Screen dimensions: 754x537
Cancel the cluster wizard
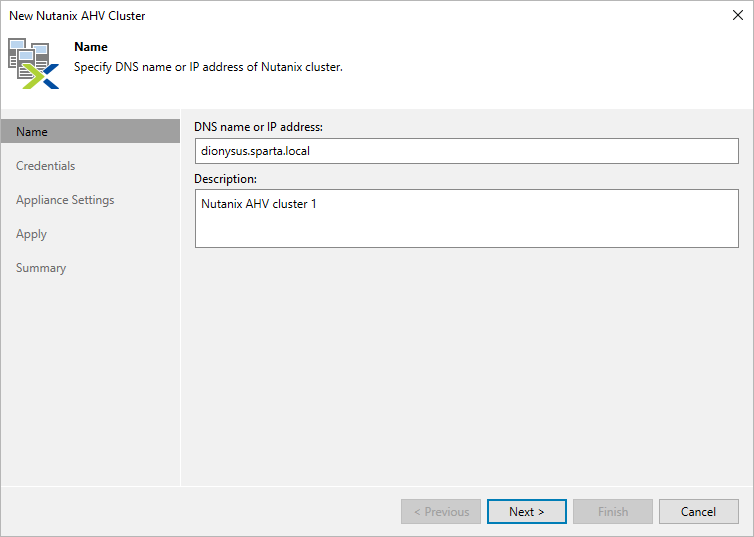tap(698, 512)
